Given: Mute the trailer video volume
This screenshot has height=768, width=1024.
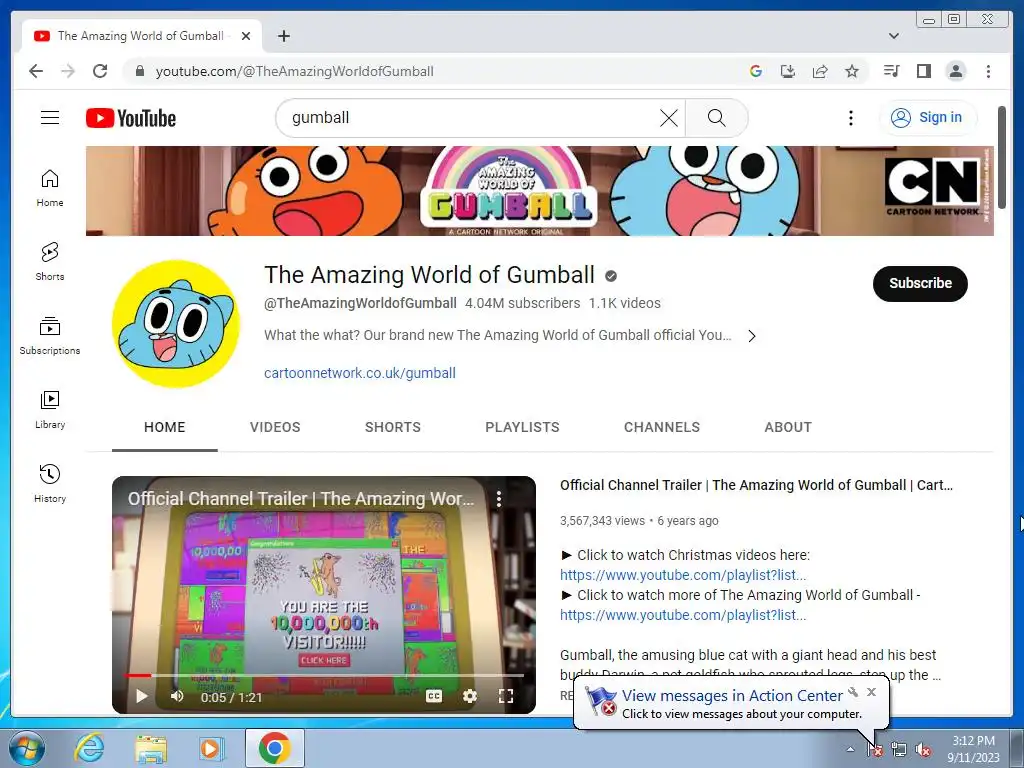Looking at the screenshot, I should click(177, 696).
